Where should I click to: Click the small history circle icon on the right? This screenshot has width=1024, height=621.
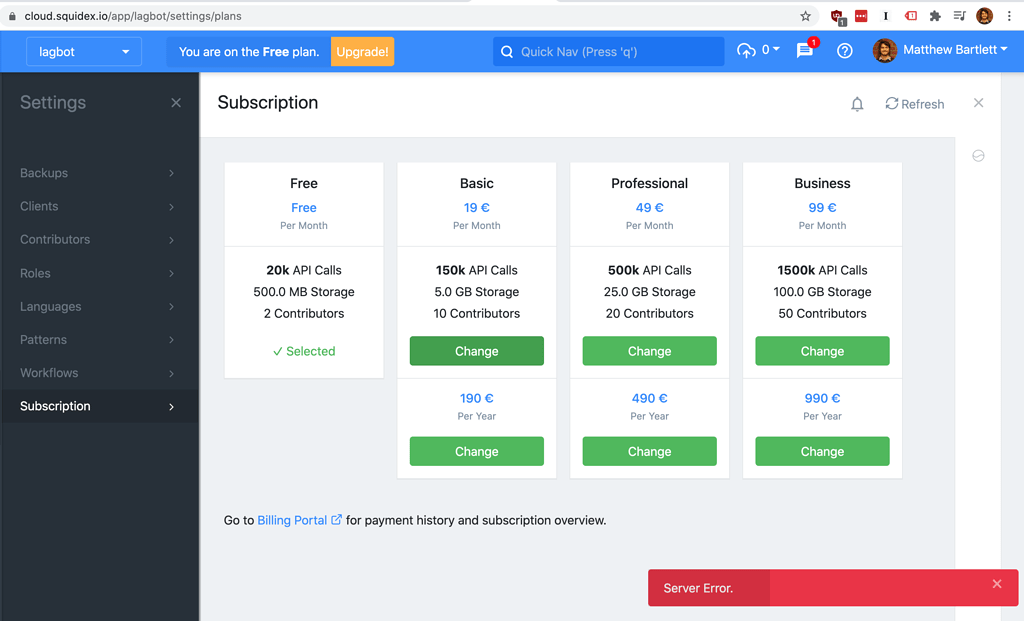(978, 156)
